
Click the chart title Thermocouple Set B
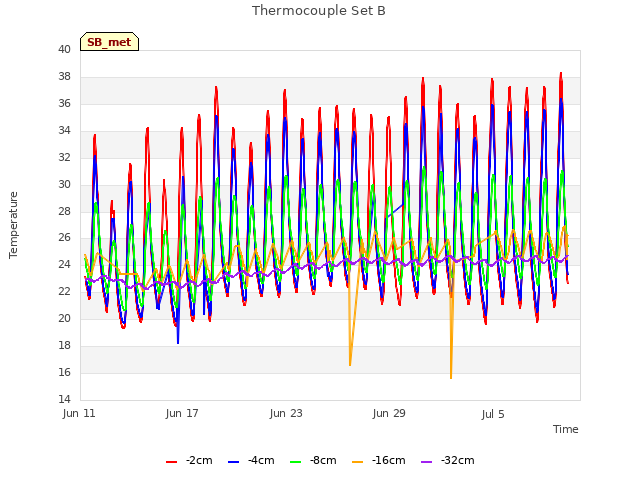tap(319, 11)
